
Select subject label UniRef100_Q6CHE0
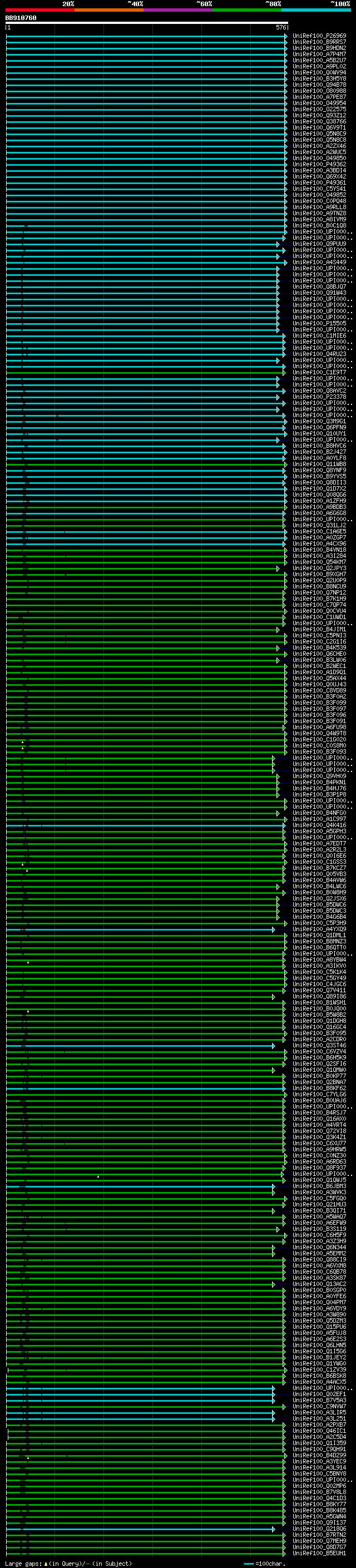click(319, 654)
